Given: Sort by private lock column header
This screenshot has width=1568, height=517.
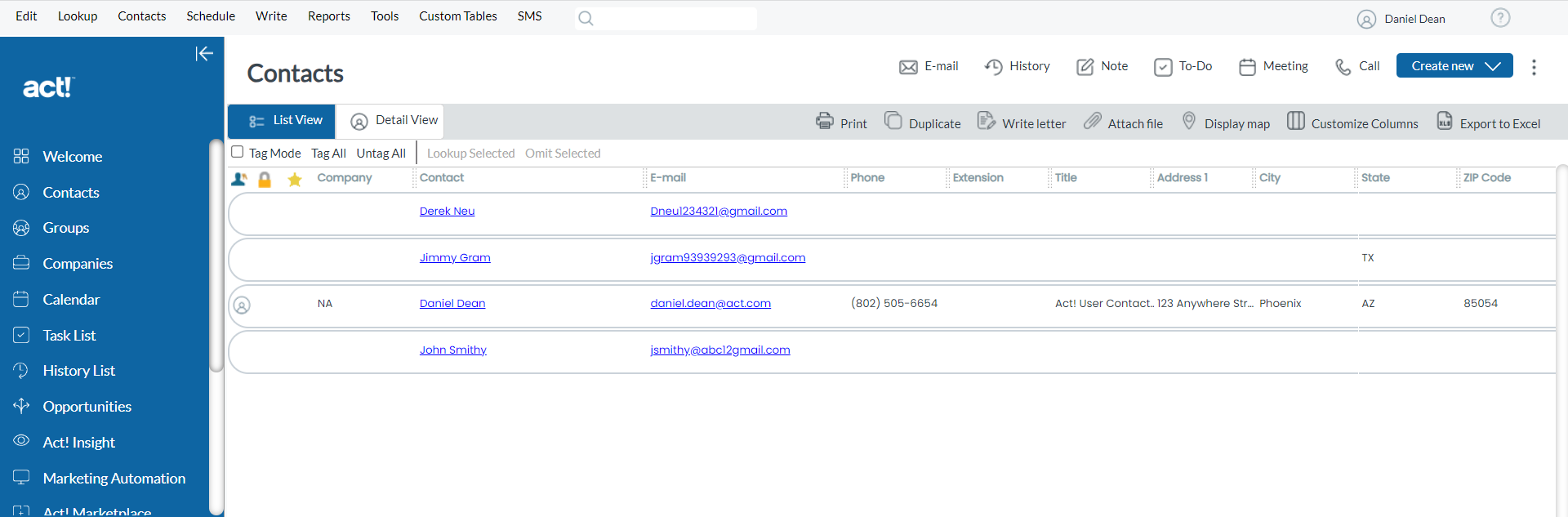Looking at the screenshot, I should [x=265, y=180].
